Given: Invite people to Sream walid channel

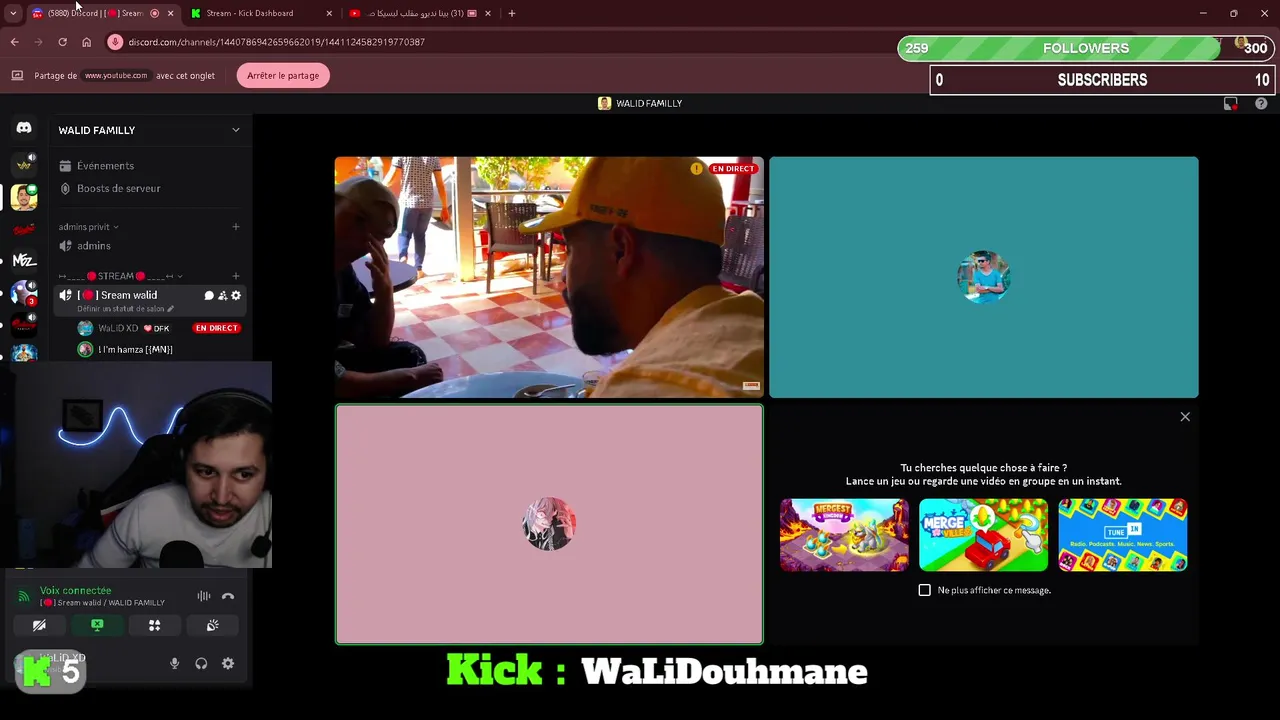Looking at the screenshot, I should (223, 296).
